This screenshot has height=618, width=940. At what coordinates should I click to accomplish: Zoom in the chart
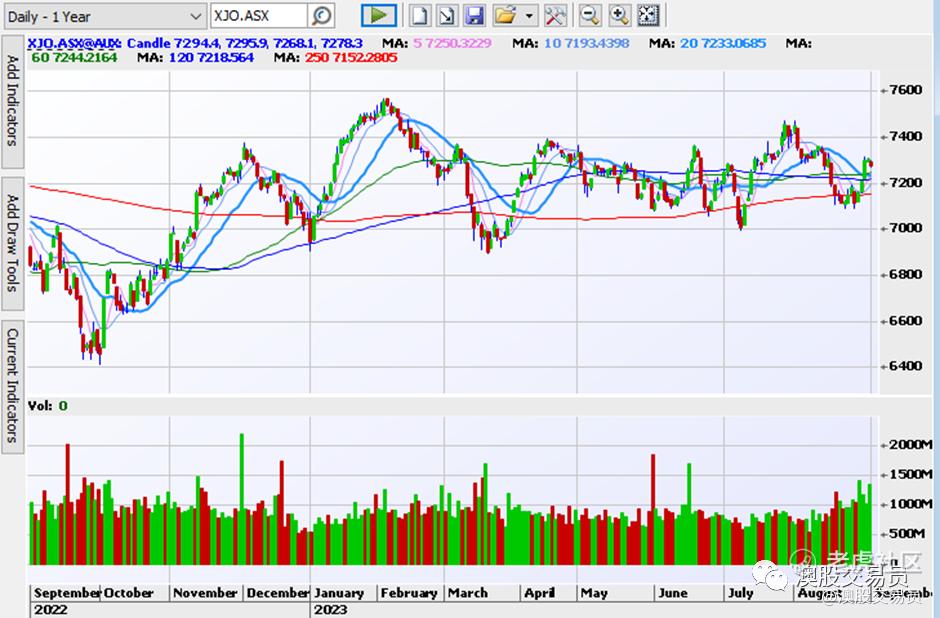click(x=619, y=16)
